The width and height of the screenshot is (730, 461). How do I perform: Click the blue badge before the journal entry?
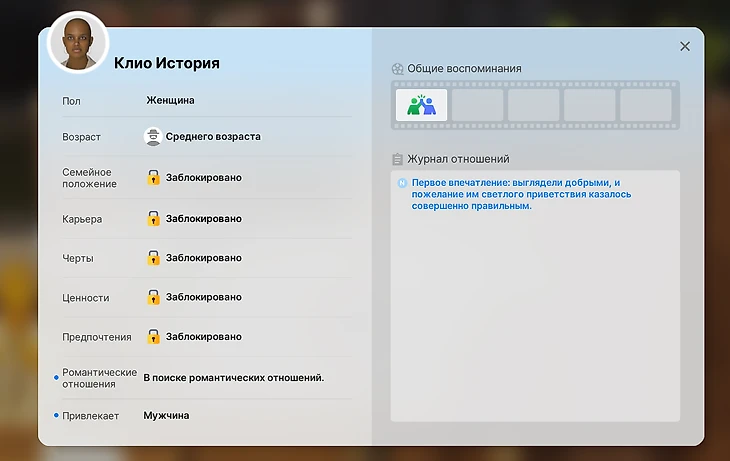402,184
